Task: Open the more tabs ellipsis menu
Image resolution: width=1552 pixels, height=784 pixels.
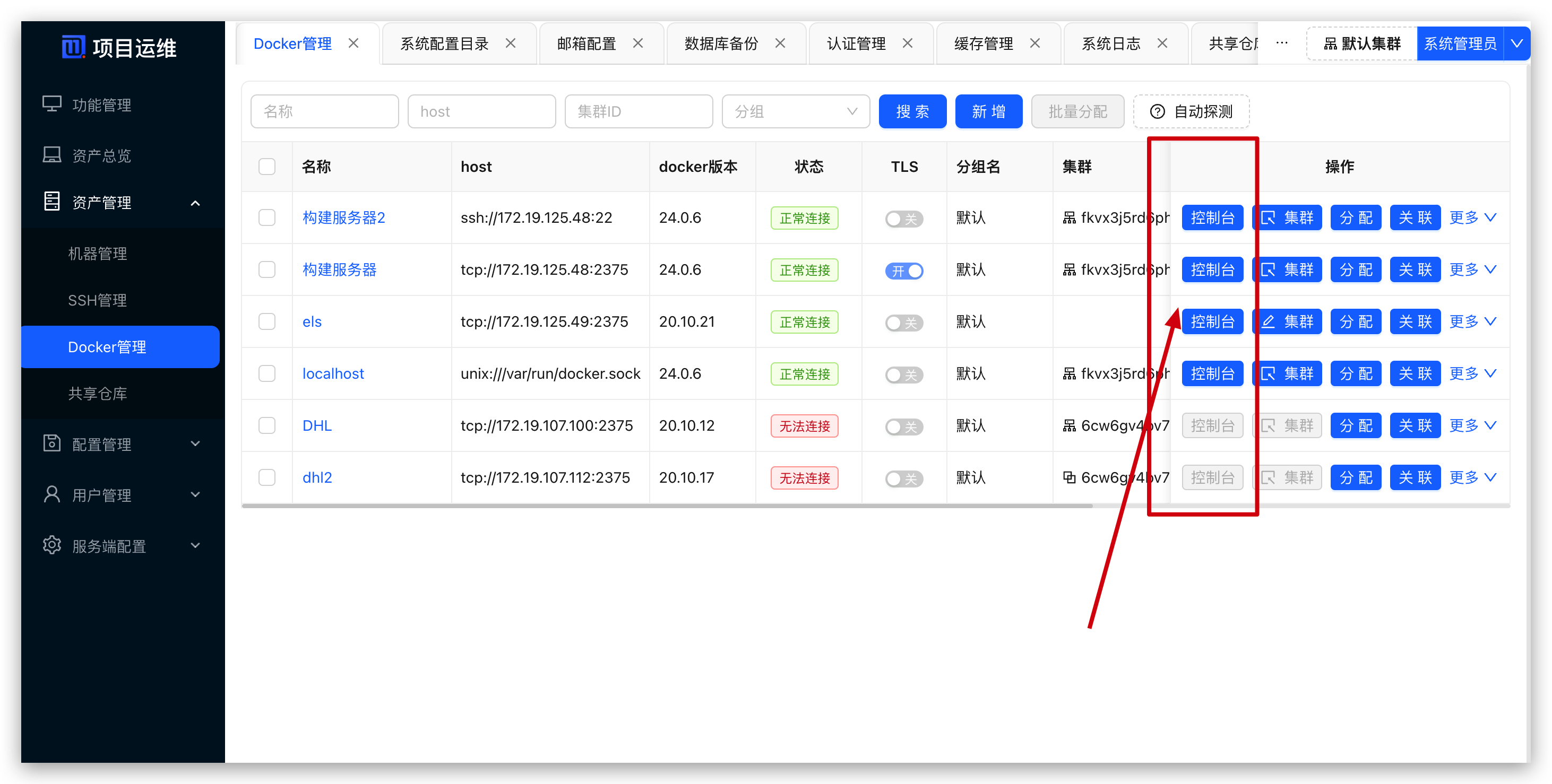Action: 1281,43
